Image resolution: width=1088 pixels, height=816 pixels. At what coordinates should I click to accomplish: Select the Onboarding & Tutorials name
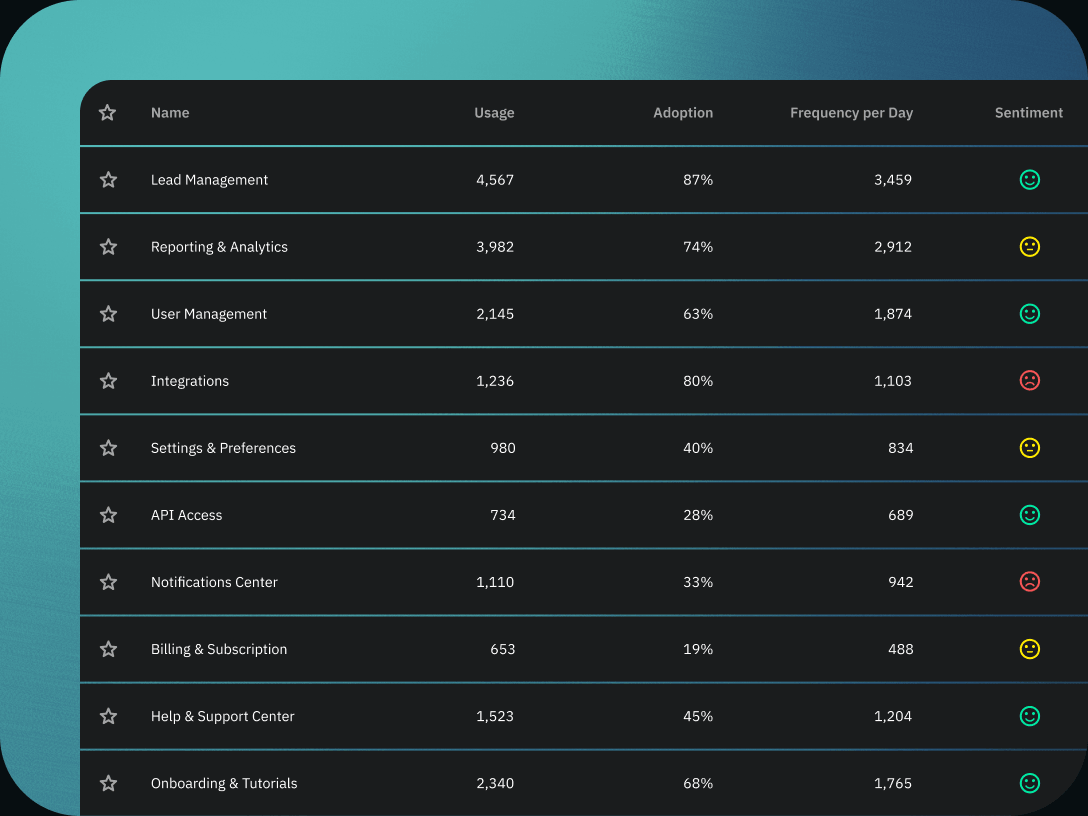point(224,784)
